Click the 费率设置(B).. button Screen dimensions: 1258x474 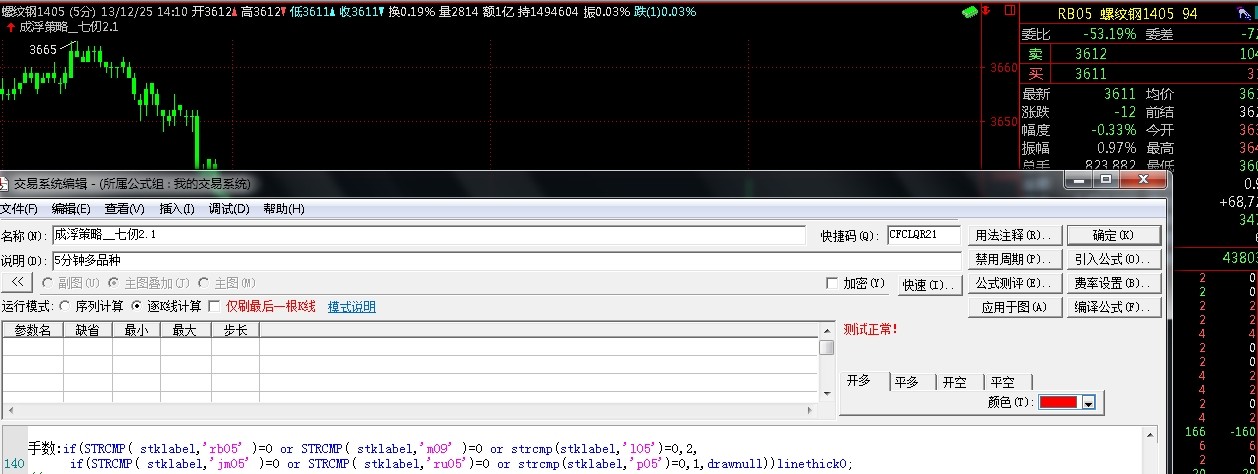[1113, 283]
